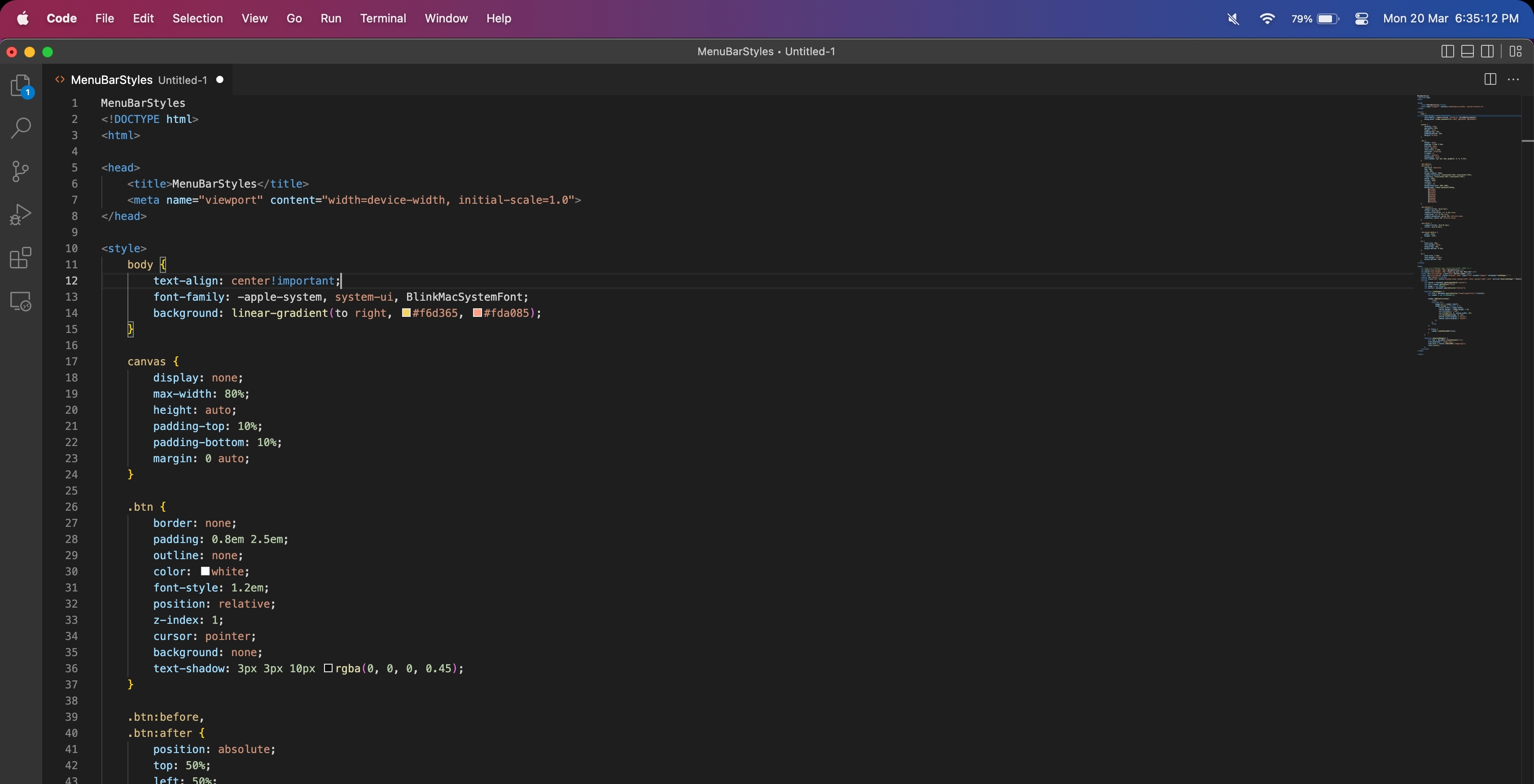Open the Explorer view in activity bar

pos(21,86)
